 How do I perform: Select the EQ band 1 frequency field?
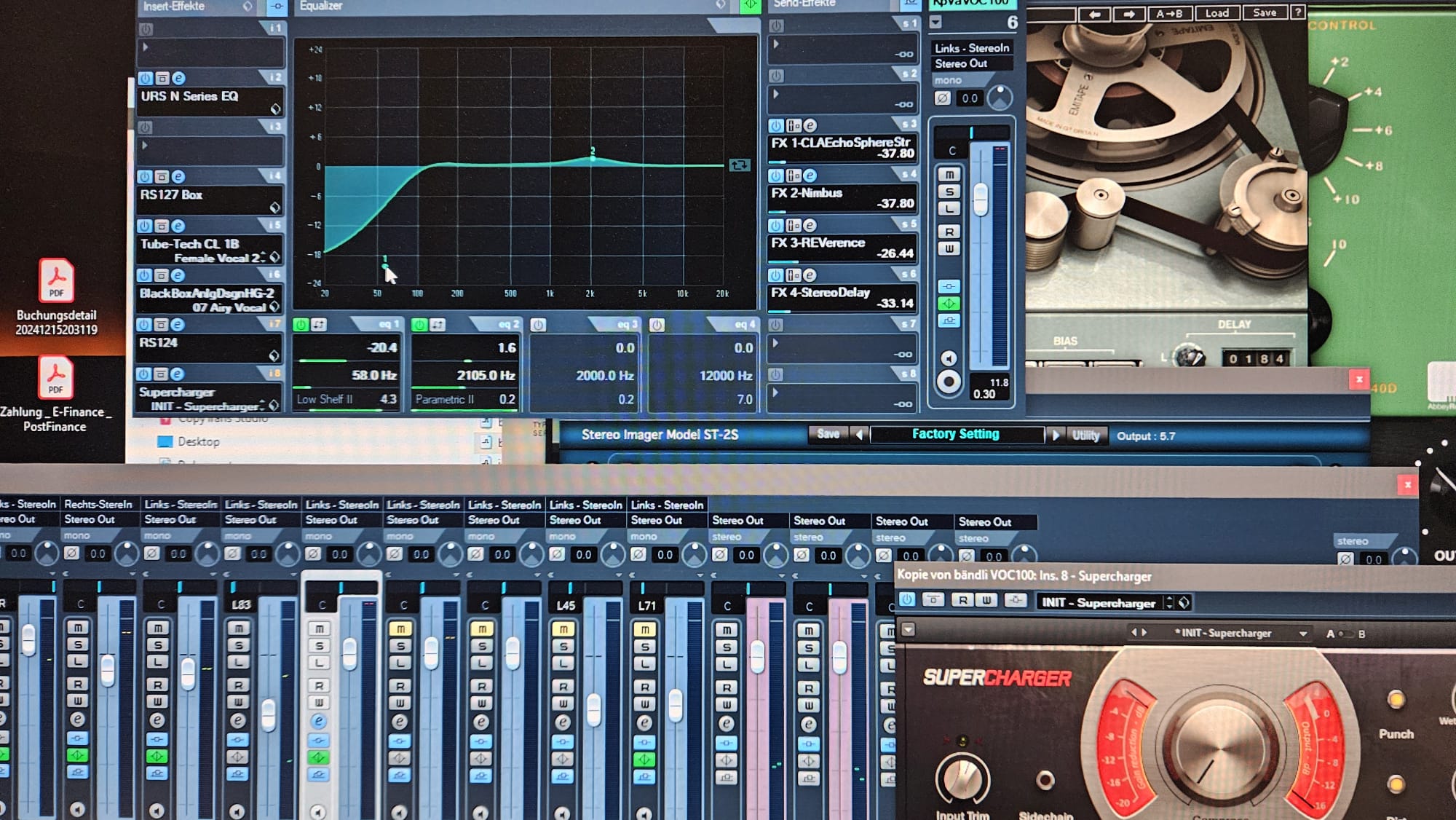point(373,376)
